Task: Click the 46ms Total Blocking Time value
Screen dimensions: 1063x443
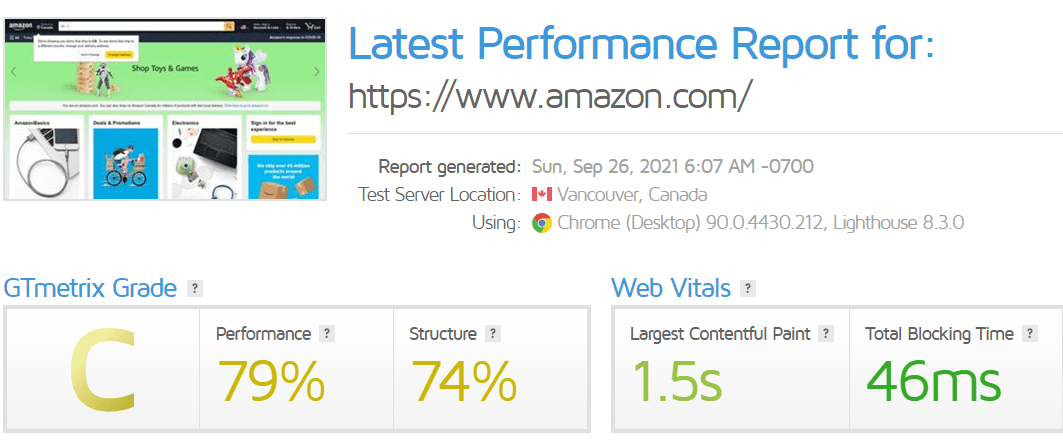Action: [933, 381]
